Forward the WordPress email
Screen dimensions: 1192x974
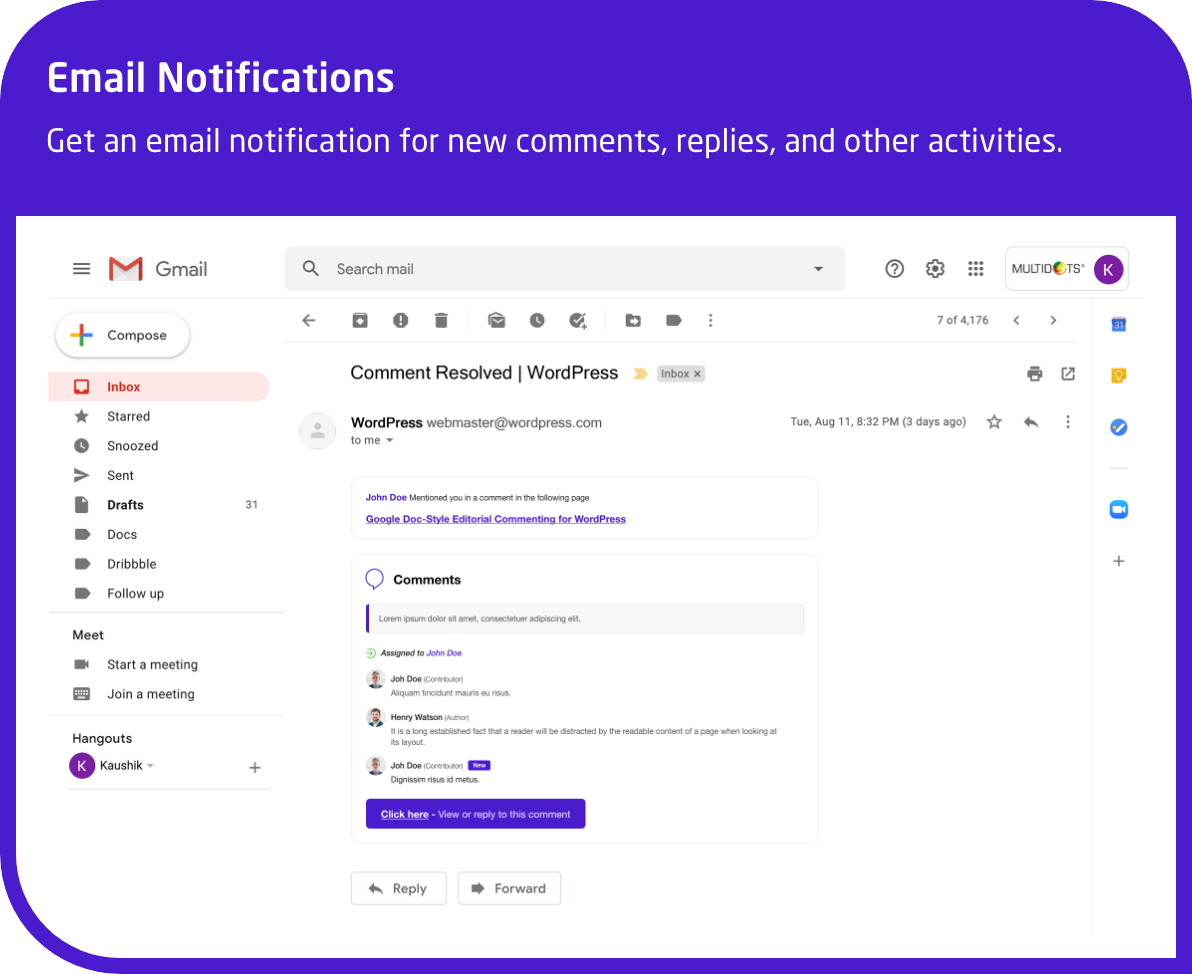click(509, 888)
